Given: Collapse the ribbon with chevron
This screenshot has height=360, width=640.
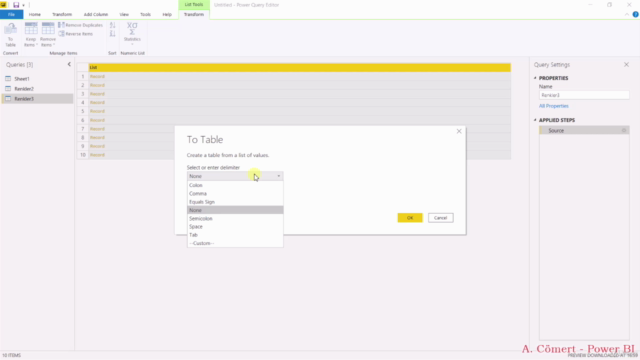Looking at the screenshot, I should tap(627, 14).
